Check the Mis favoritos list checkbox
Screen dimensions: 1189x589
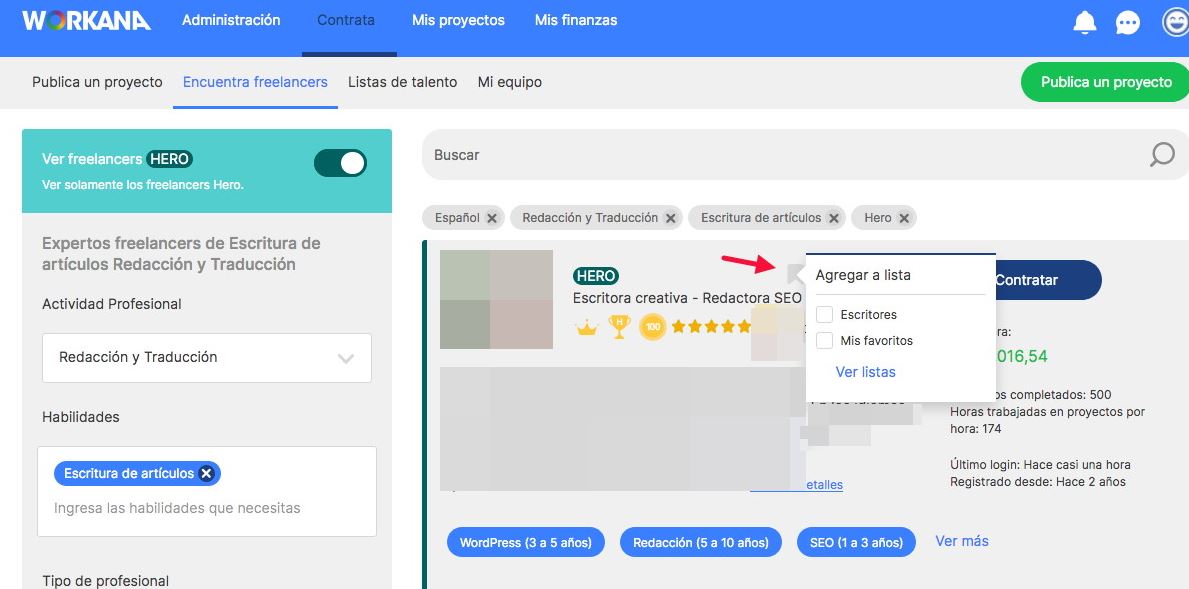pyautogui.click(x=824, y=341)
